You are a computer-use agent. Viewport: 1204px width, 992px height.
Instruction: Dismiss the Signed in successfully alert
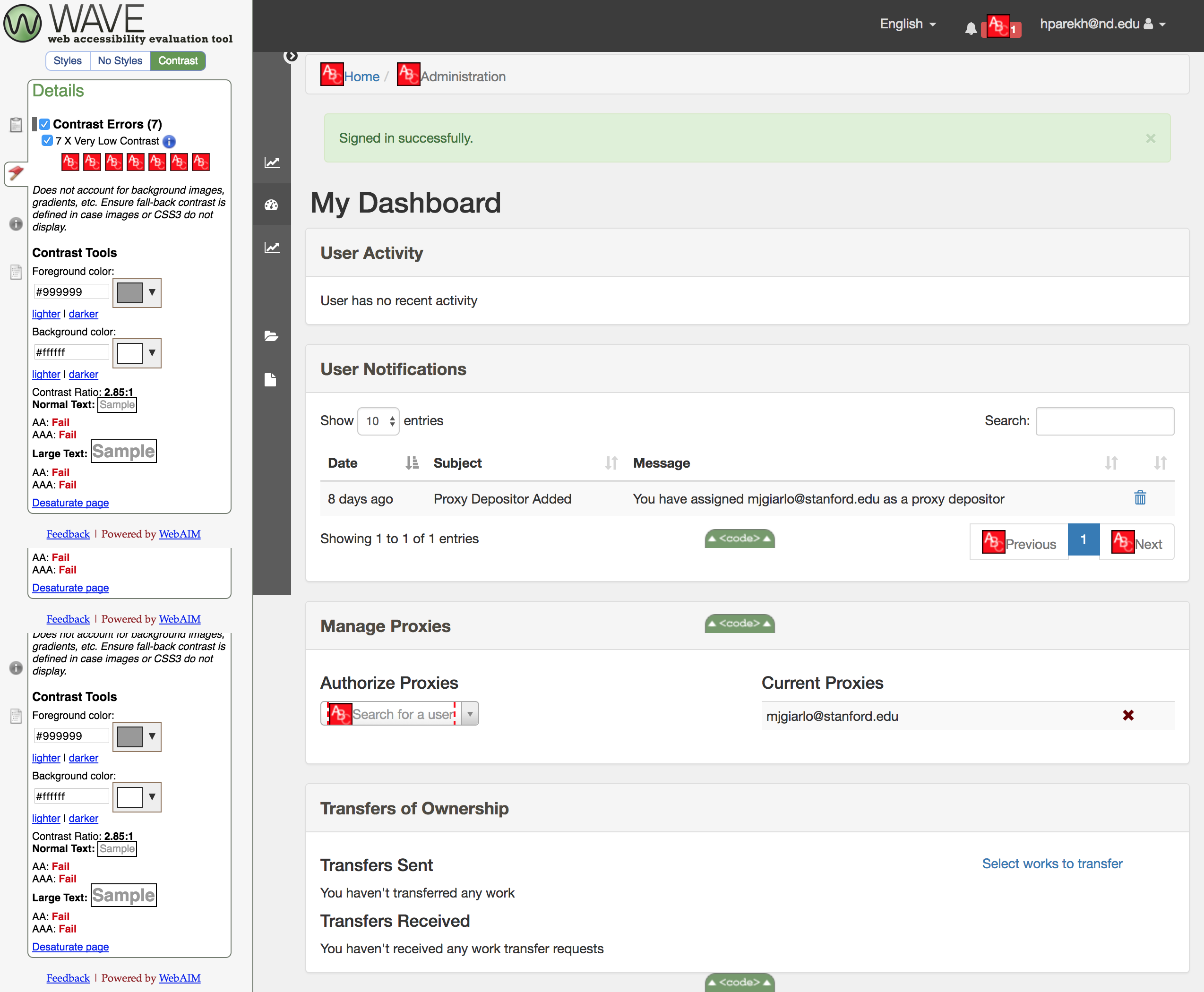click(1150, 138)
